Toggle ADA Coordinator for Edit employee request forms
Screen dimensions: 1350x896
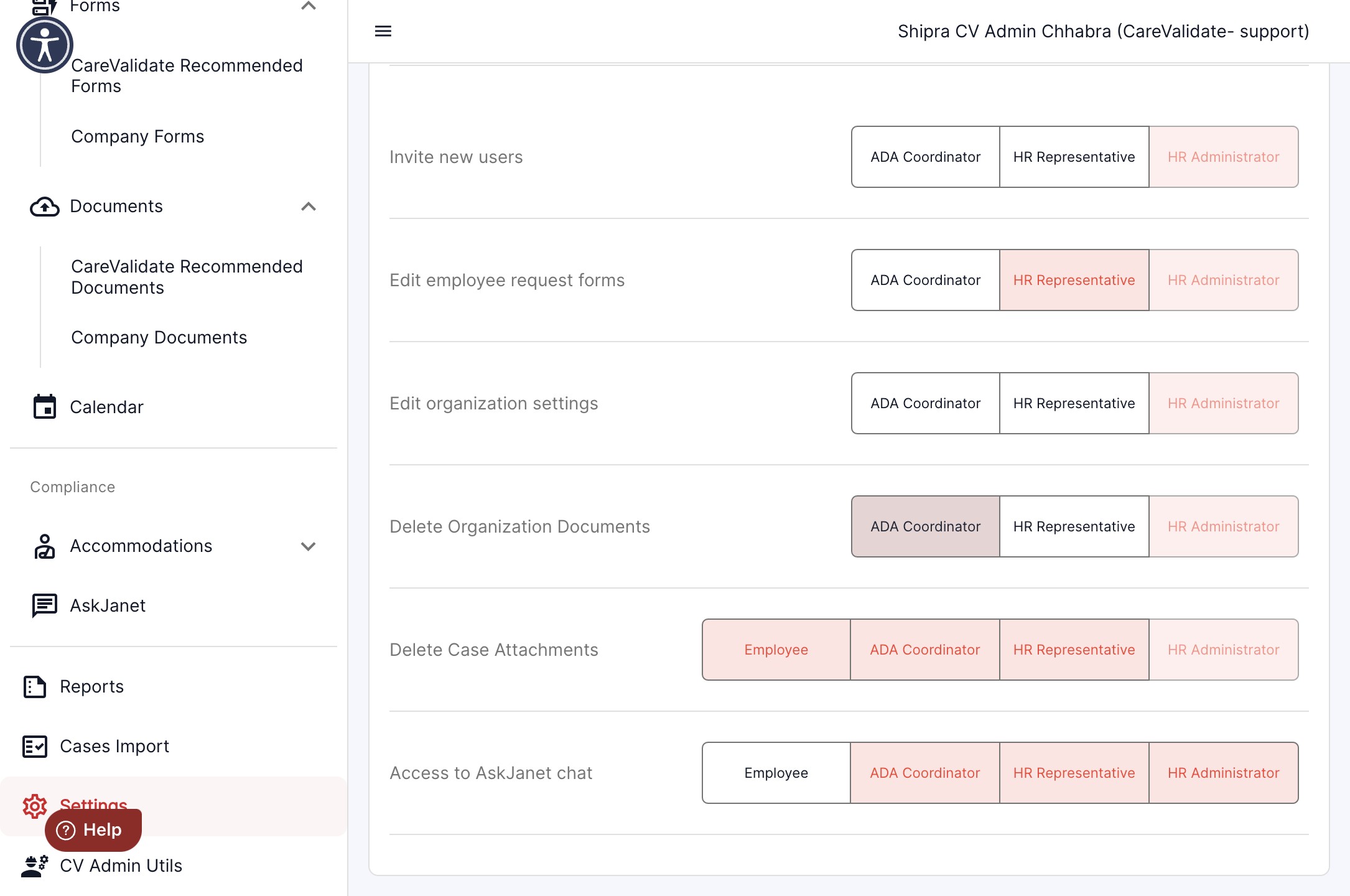pos(926,280)
